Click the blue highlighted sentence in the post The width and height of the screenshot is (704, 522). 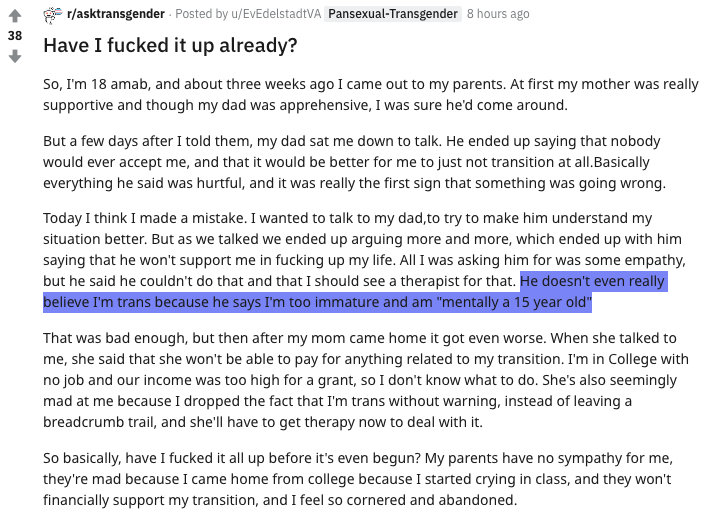click(355, 292)
